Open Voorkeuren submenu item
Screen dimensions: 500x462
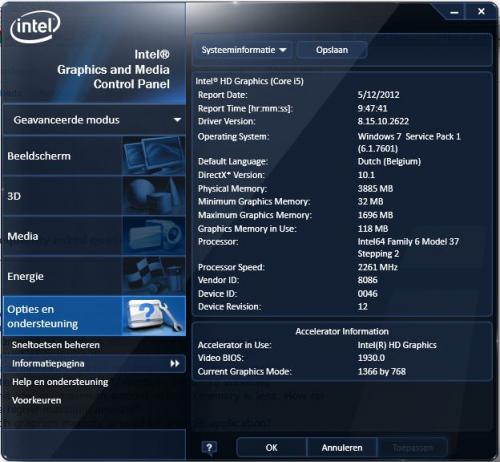coord(36,400)
